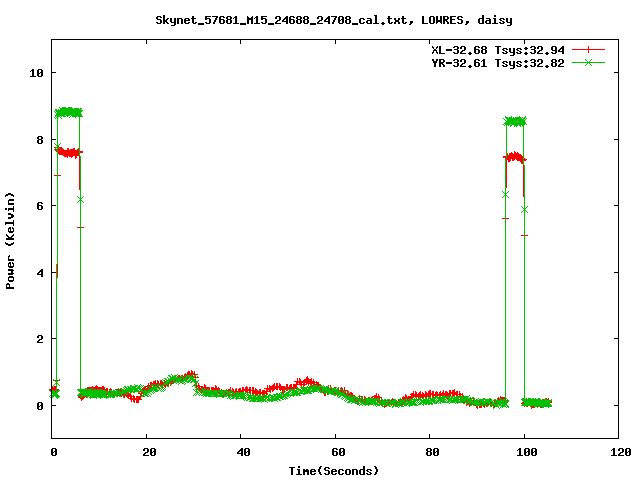Click y-axis tick label '8'
The height and width of the screenshot is (480, 640).
click(x=40, y=140)
